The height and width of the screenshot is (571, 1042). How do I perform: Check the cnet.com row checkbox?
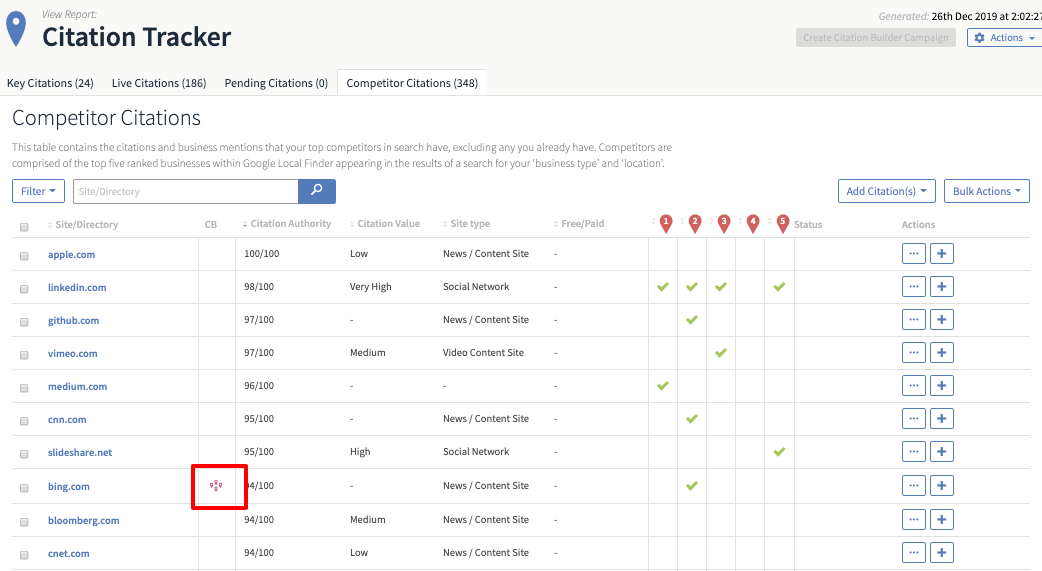tap(24, 555)
